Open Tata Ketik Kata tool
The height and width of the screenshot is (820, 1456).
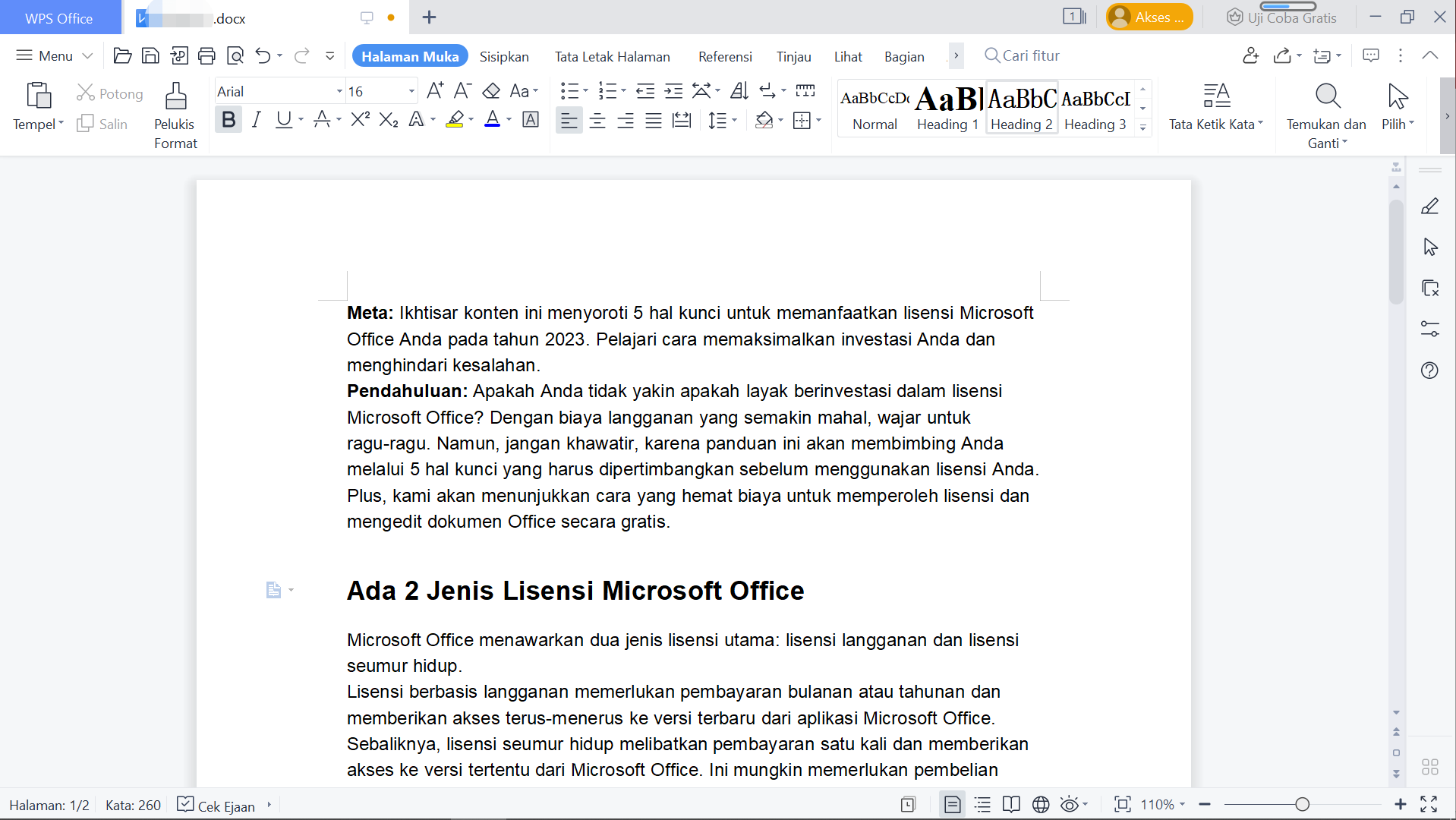[x=1216, y=106]
